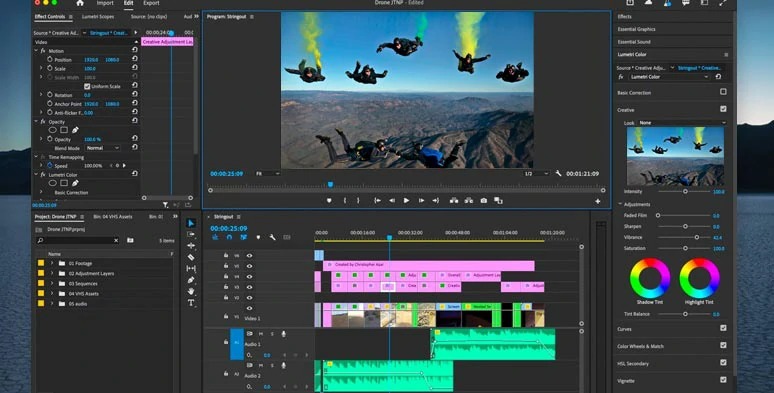Expand the 05 audio bin

(x=52, y=304)
